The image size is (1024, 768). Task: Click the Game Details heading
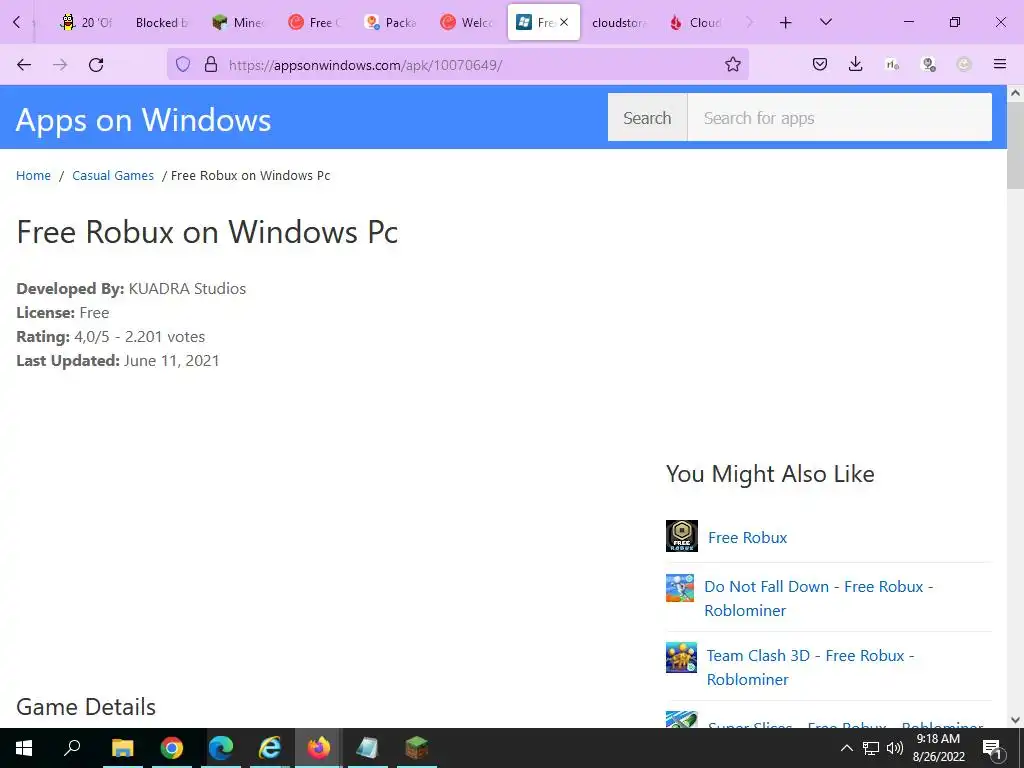pyautogui.click(x=86, y=707)
